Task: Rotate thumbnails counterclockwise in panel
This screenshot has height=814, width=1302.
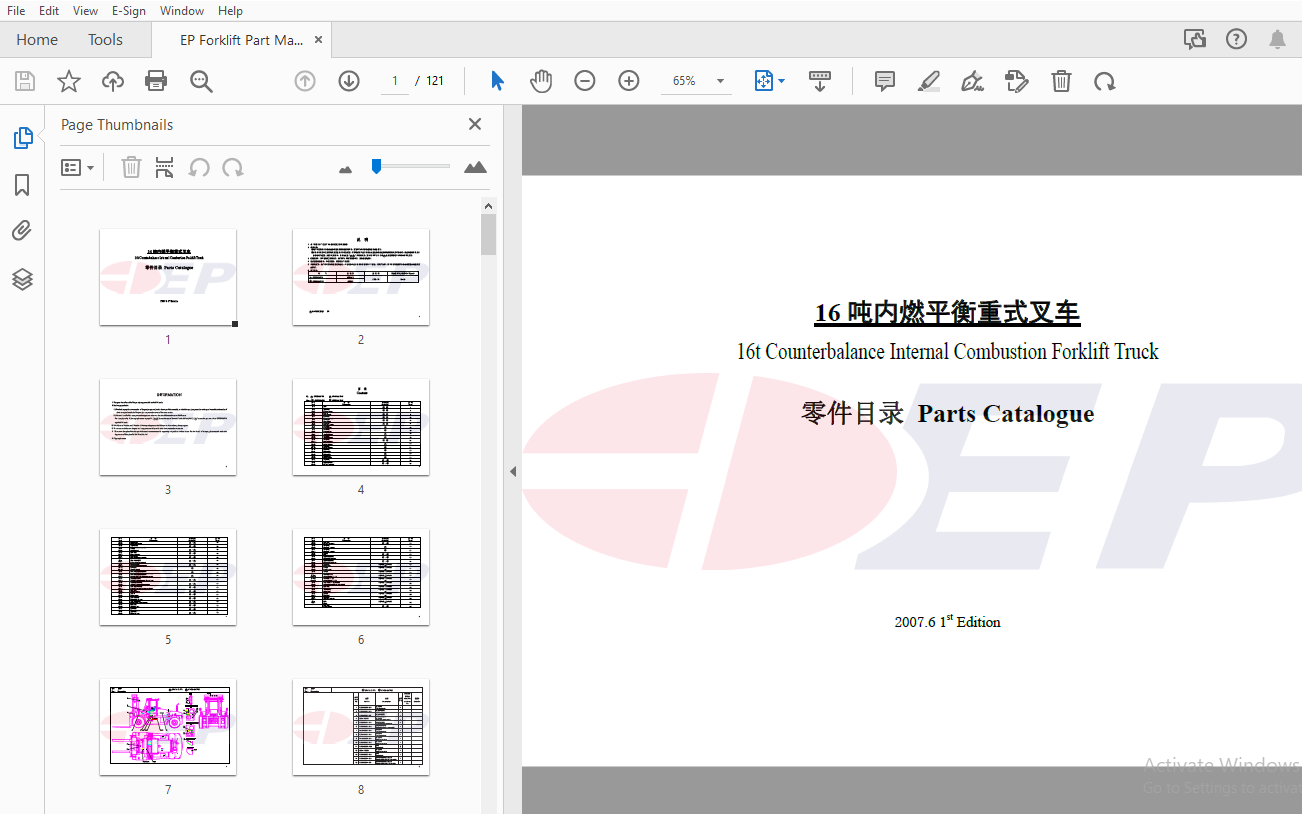Action: tap(199, 167)
